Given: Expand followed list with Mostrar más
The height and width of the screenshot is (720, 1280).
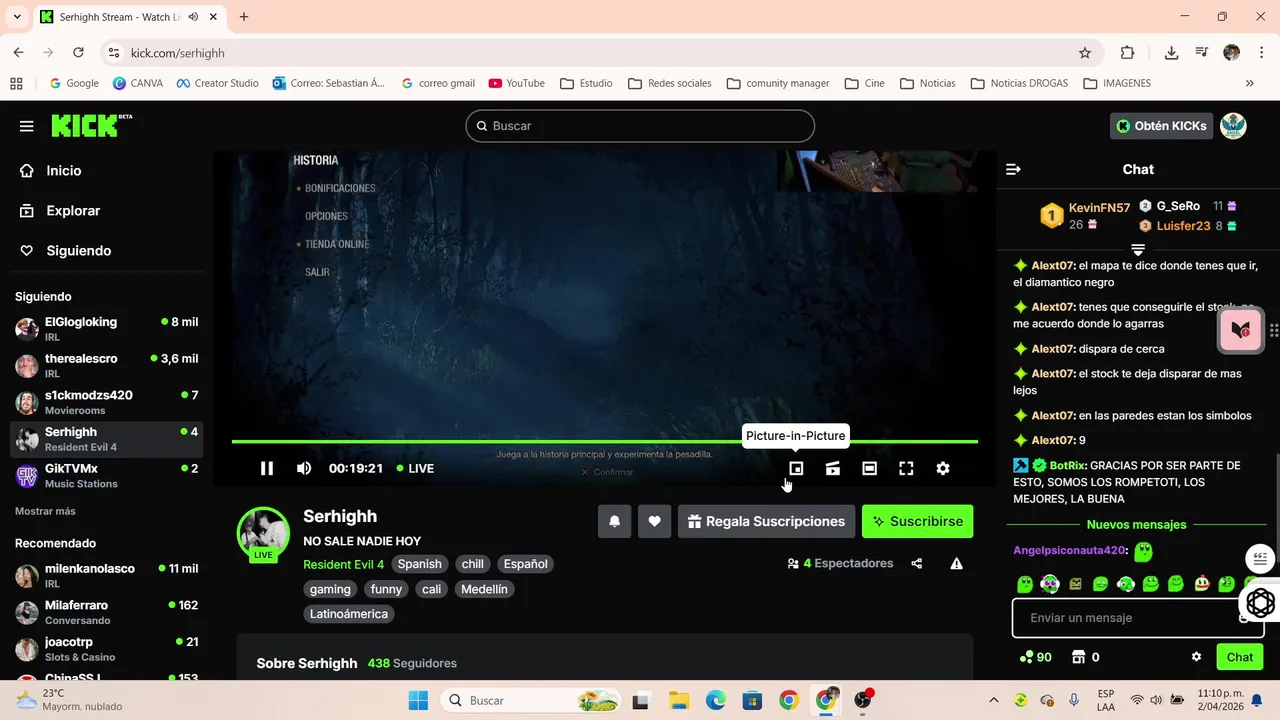Looking at the screenshot, I should tap(45, 511).
